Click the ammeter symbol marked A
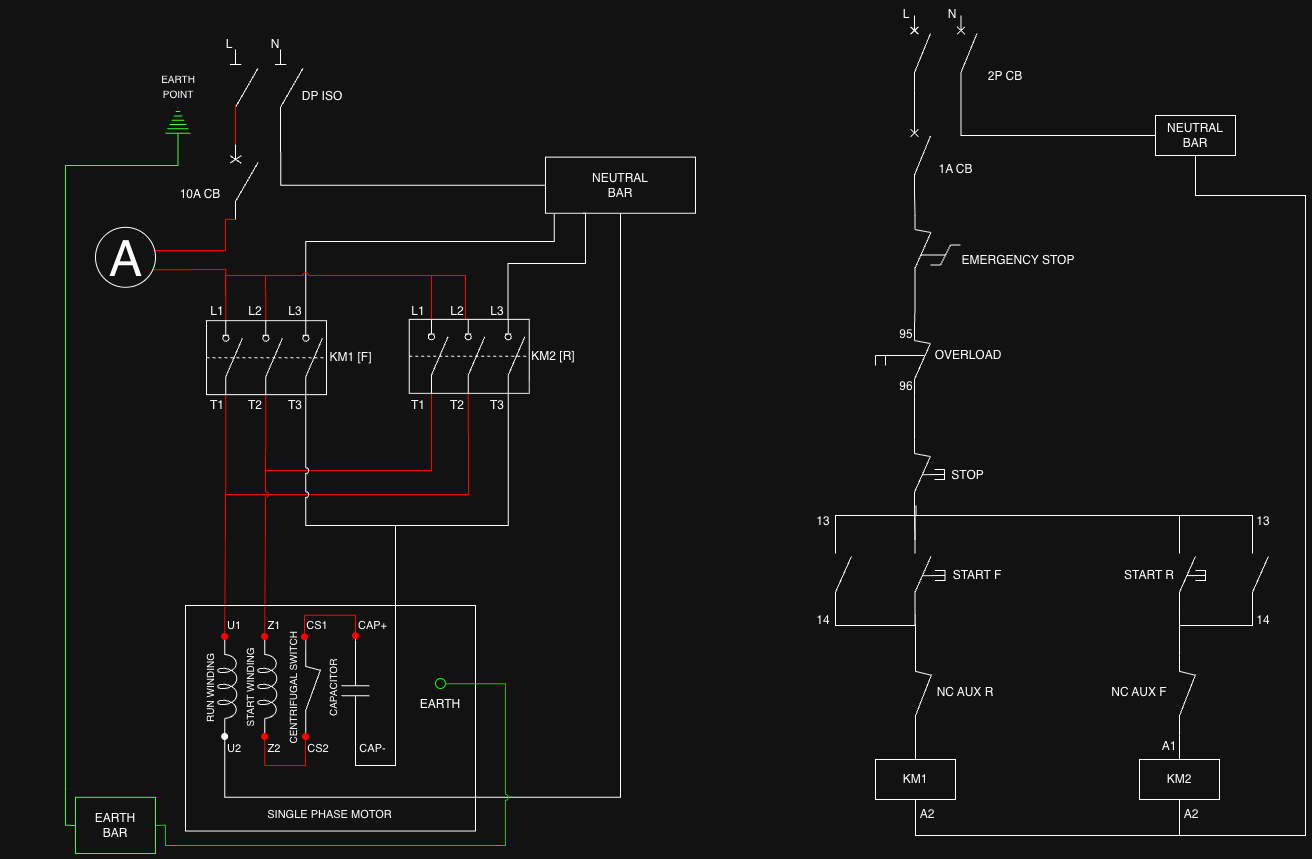This screenshot has width=1312, height=859. click(x=125, y=258)
